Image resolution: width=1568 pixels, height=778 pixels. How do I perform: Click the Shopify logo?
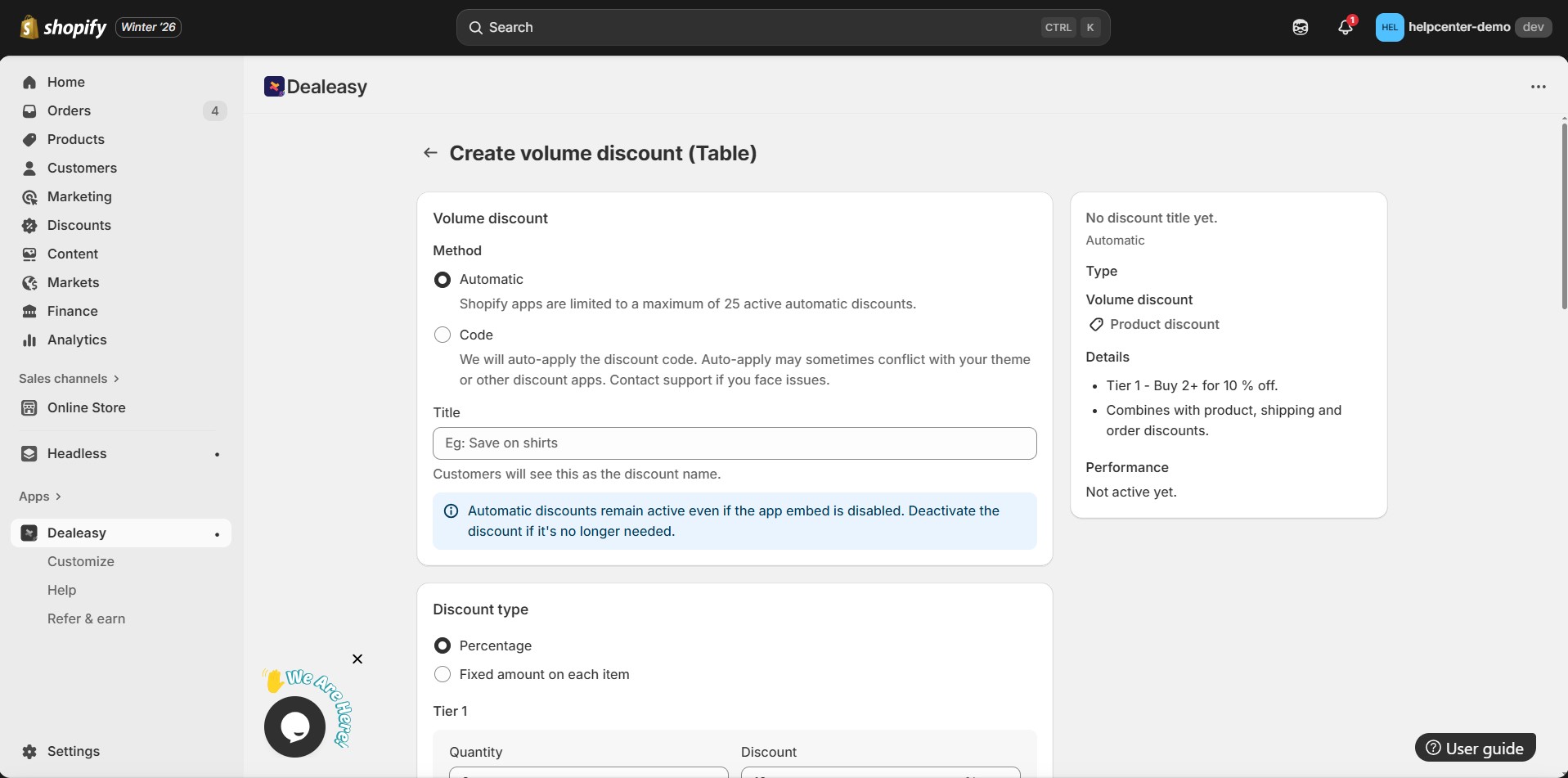63,27
